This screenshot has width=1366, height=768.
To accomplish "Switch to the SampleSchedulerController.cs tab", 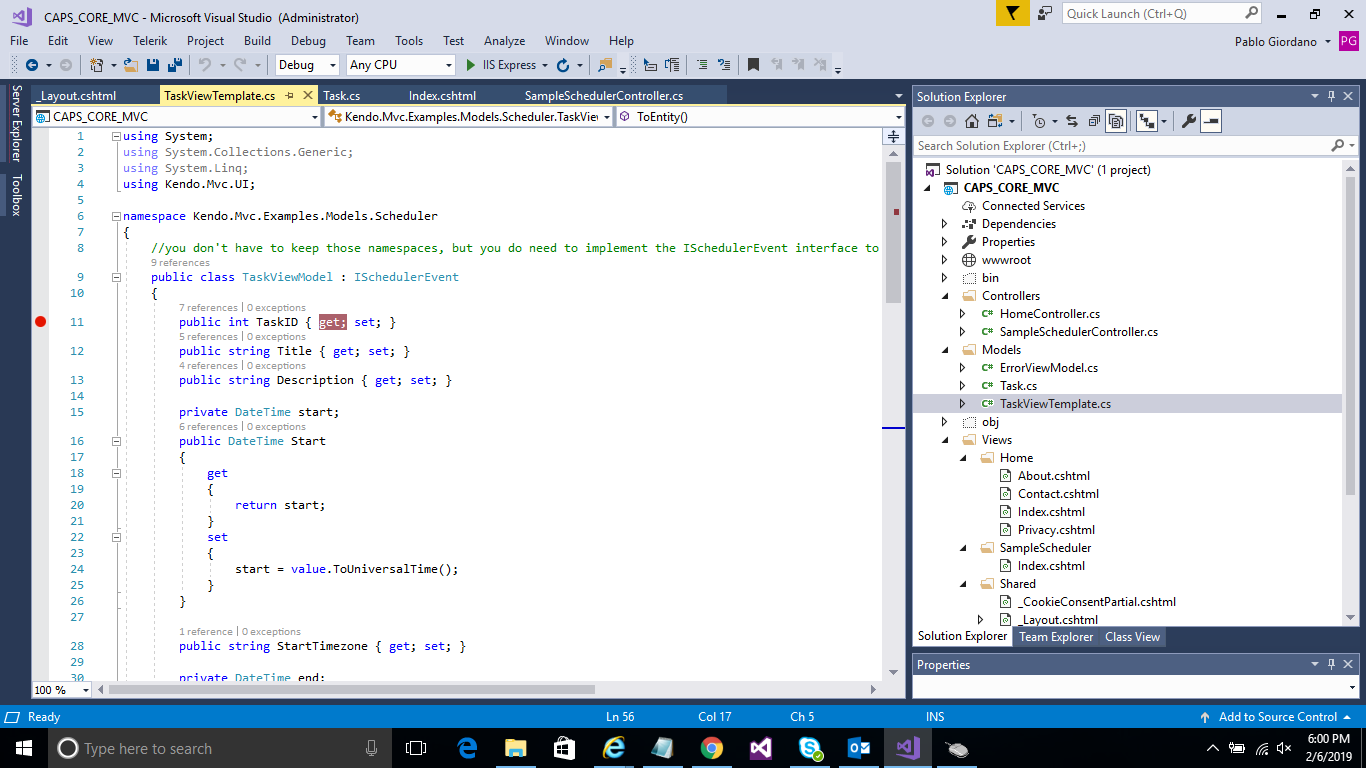I will (x=603, y=96).
